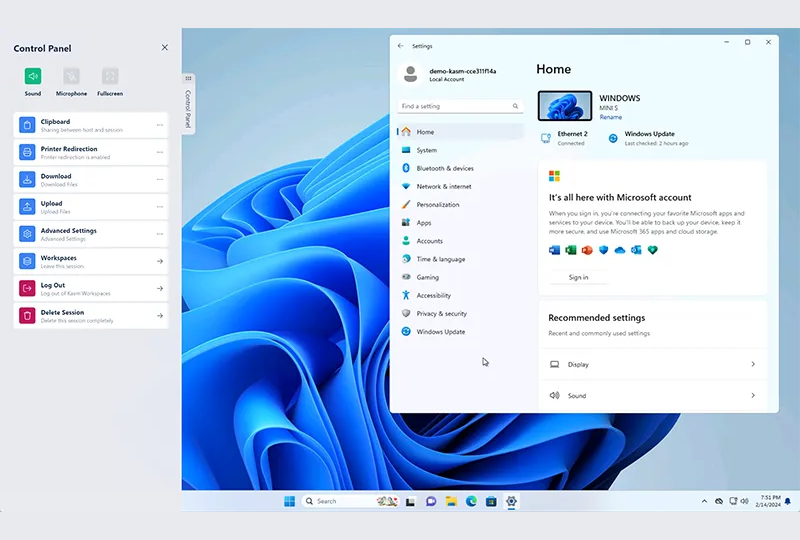
Task: Click the user account avatar in Settings
Action: (410, 75)
